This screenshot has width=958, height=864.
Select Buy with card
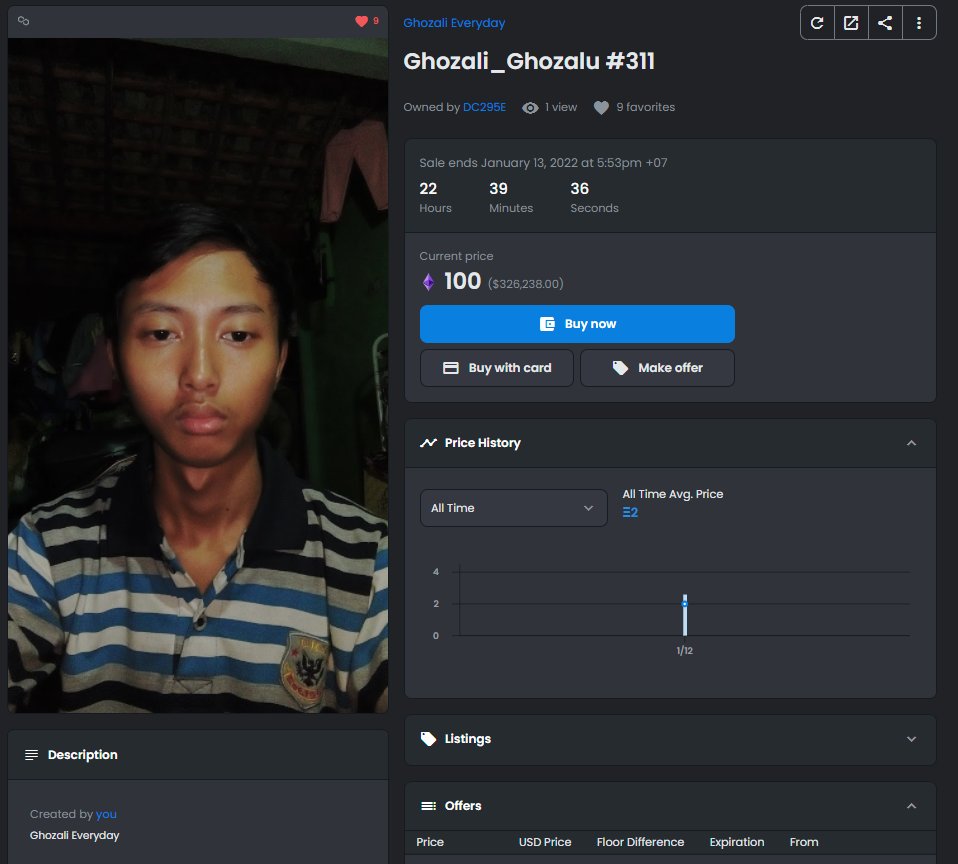tap(496, 368)
